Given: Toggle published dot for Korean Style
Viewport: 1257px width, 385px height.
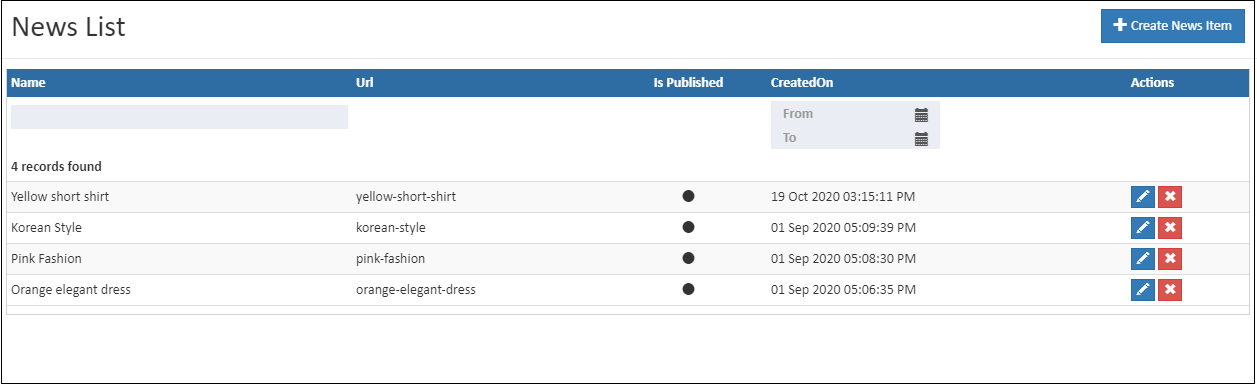Looking at the screenshot, I should (x=688, y=227).
